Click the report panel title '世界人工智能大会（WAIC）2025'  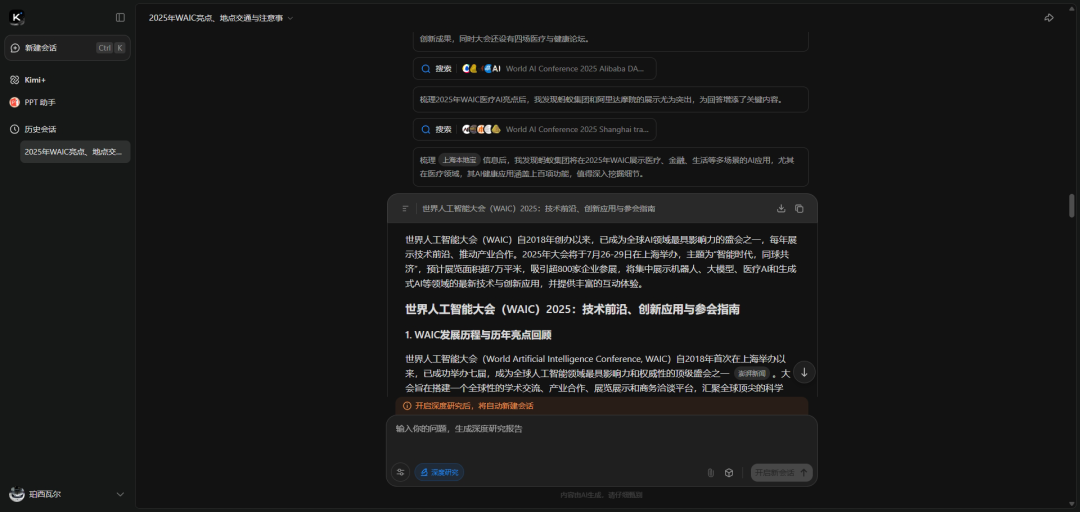(539, 208)
